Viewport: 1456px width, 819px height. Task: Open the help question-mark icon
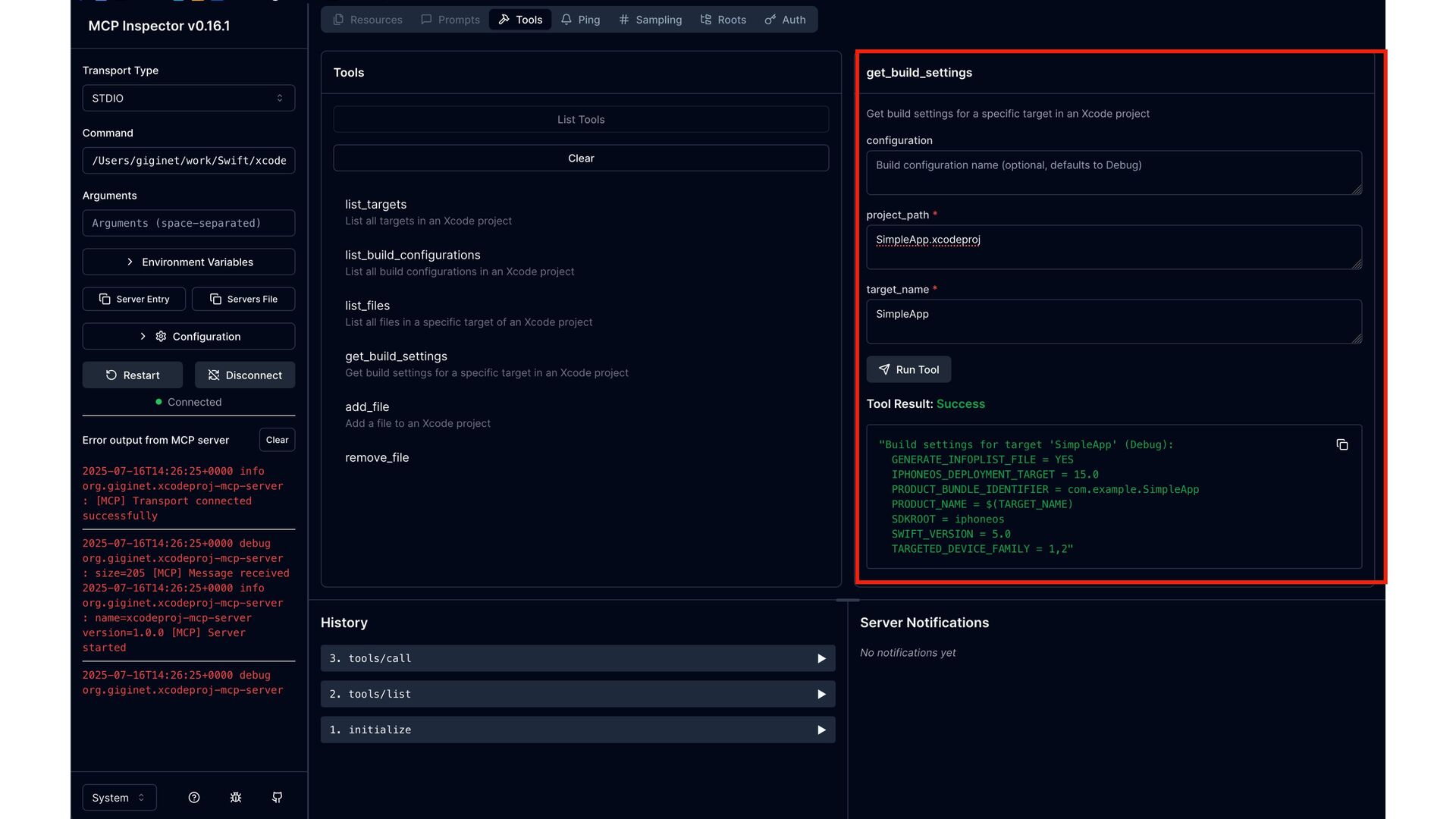point(194,797)
